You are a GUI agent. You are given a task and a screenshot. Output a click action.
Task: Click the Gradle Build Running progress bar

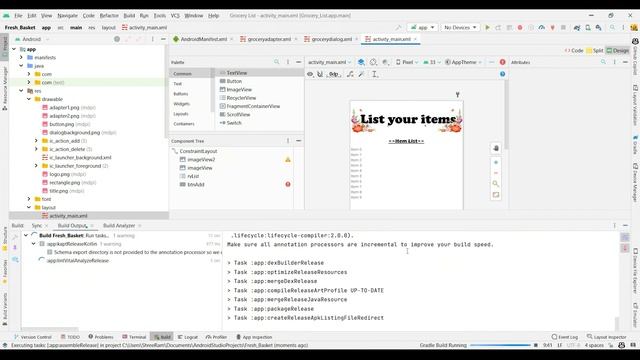pyautogui.click(x=500, y=345)
